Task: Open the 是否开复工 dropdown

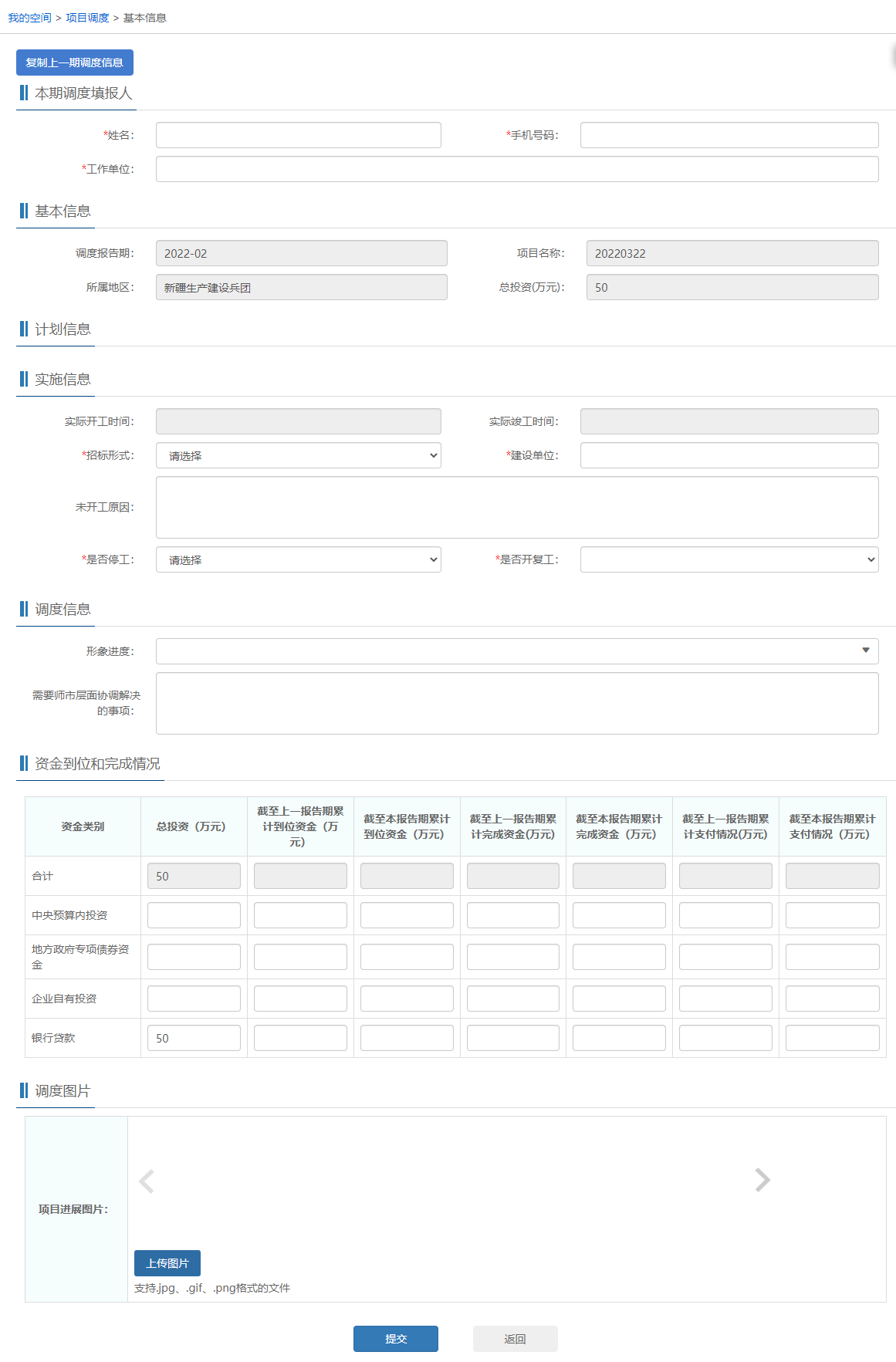Action: click(729, 559)
